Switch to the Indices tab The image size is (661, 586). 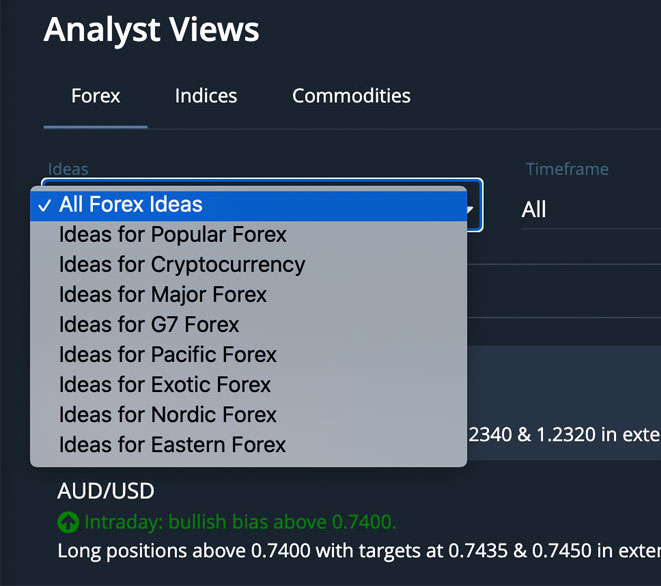[206, 96]
